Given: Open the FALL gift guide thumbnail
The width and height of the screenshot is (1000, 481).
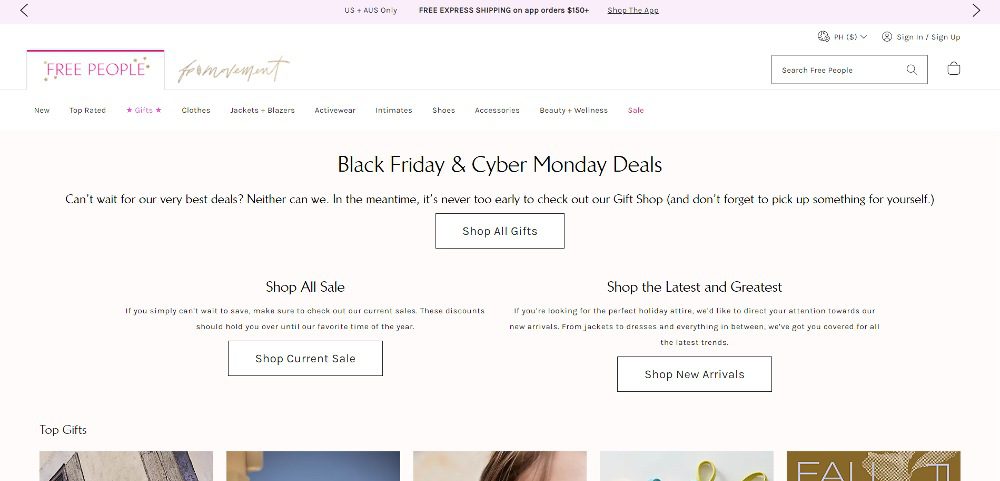Looking at the screenshot, I should 873,466.
